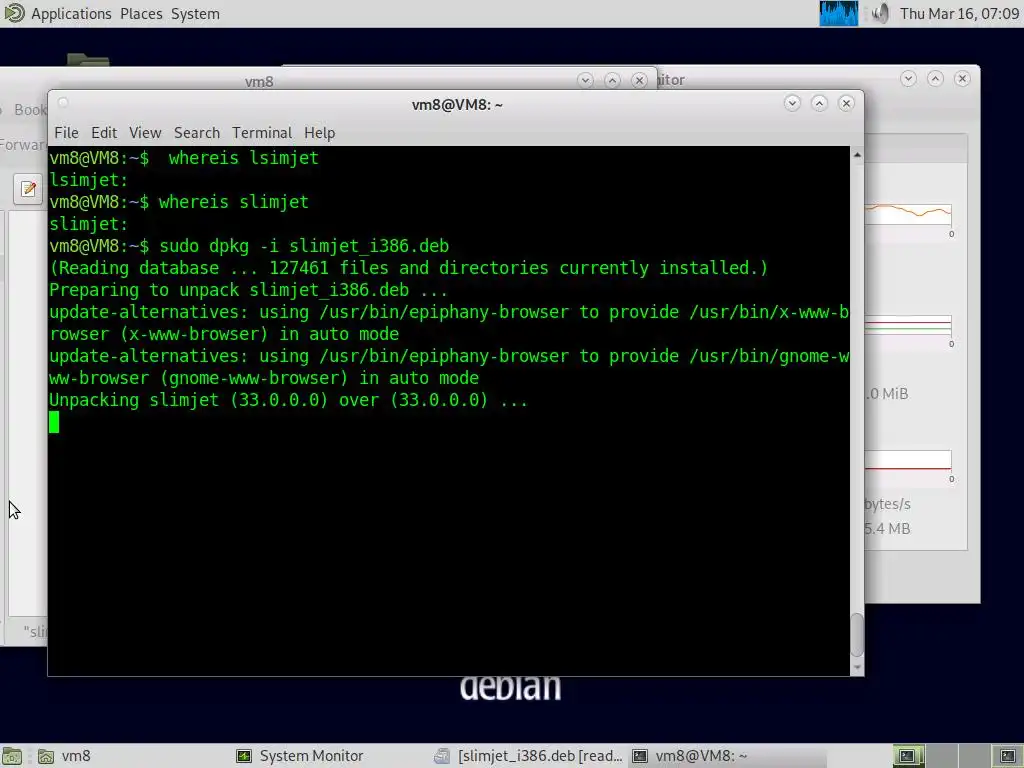The width and height of the screenshot is (1024, 768).
Task: Open the Places menu in top panel
Action: (141, 14)
